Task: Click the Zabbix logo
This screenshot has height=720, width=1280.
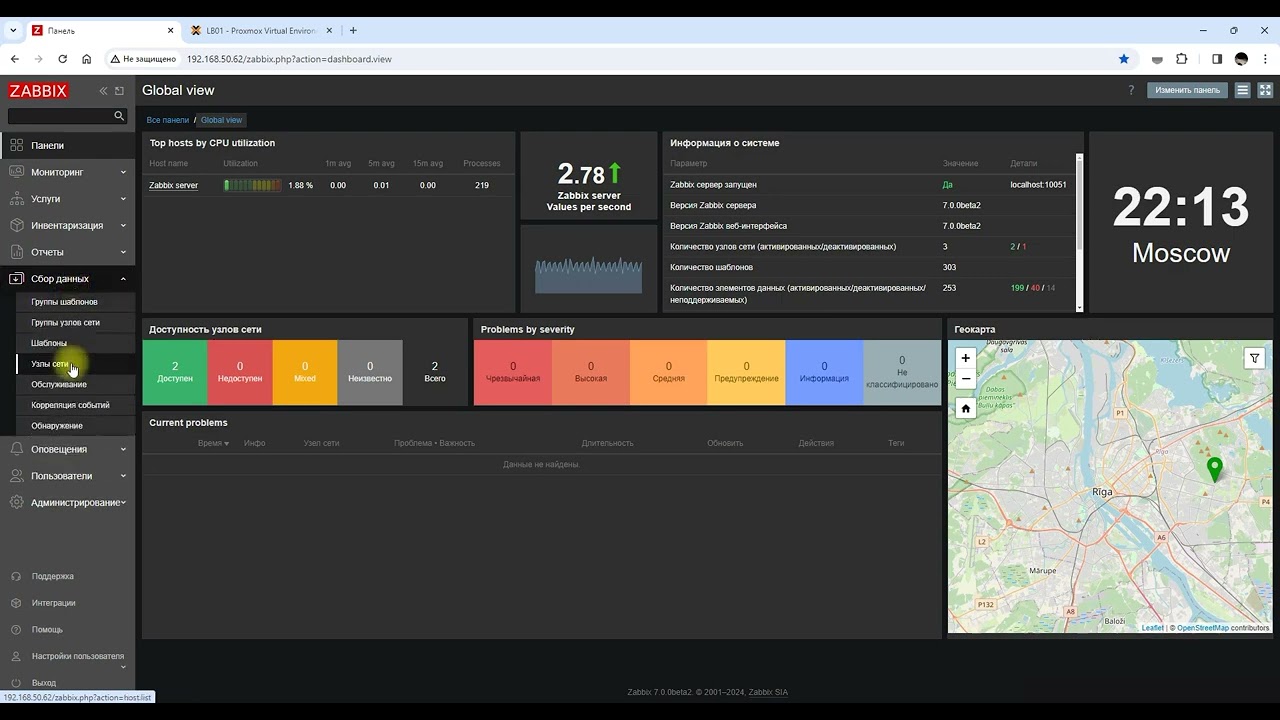Action: click(38, 91)
